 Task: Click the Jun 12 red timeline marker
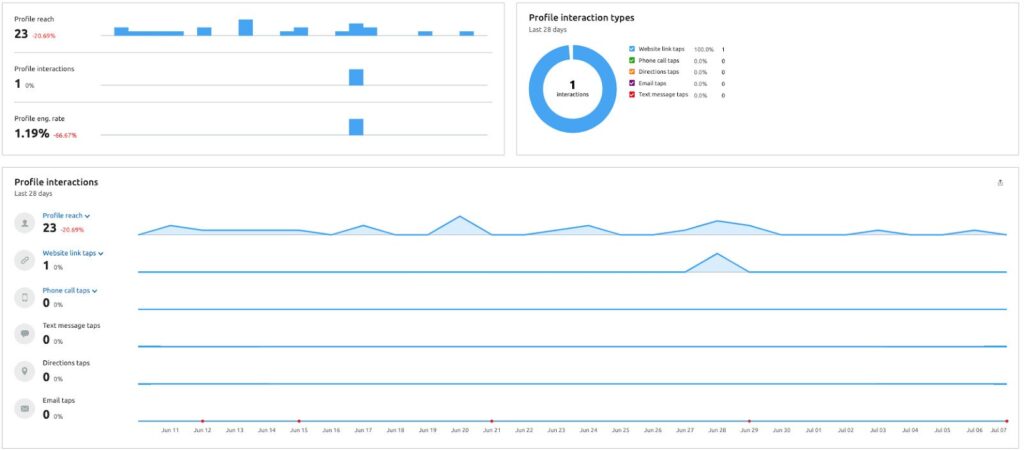[x=203, y=421]
